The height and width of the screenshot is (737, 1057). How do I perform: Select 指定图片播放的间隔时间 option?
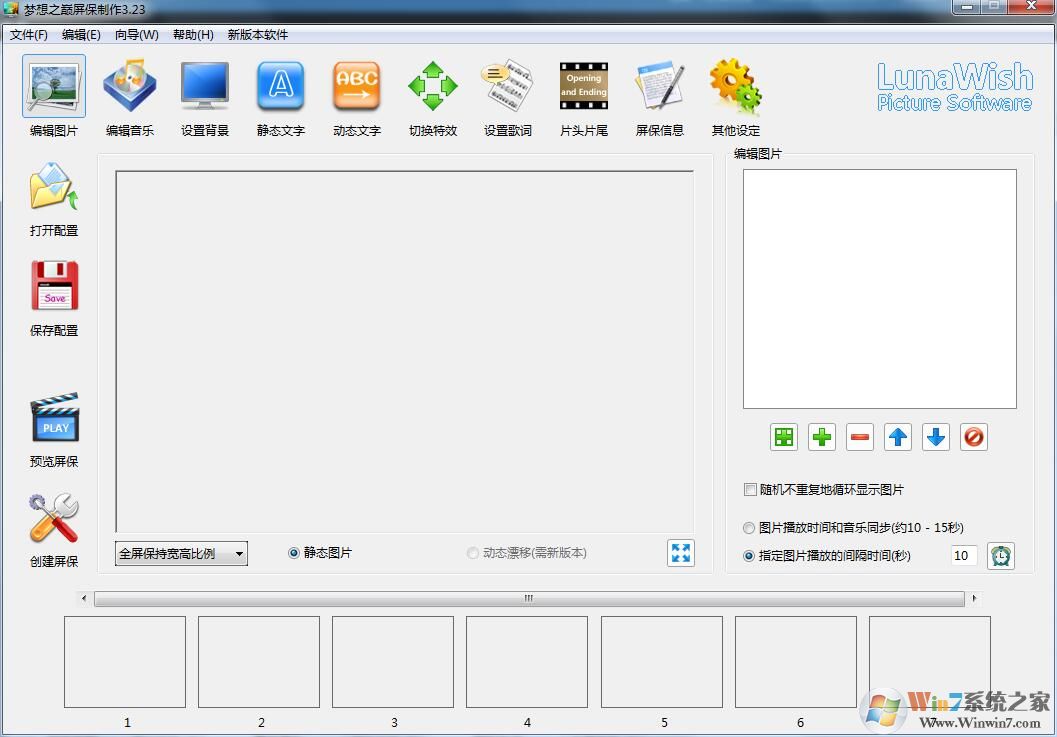(x=749, y=555)
